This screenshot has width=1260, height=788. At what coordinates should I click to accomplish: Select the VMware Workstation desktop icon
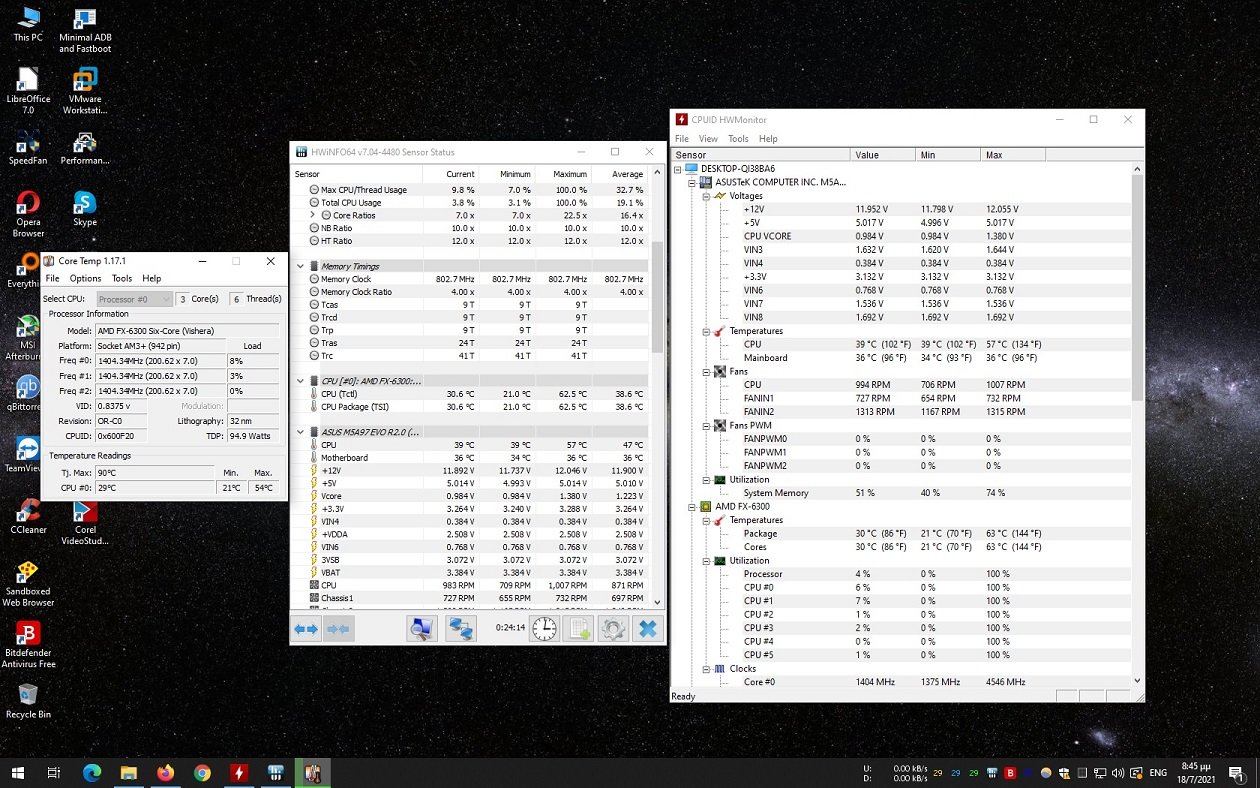click(x=85, y=91)
